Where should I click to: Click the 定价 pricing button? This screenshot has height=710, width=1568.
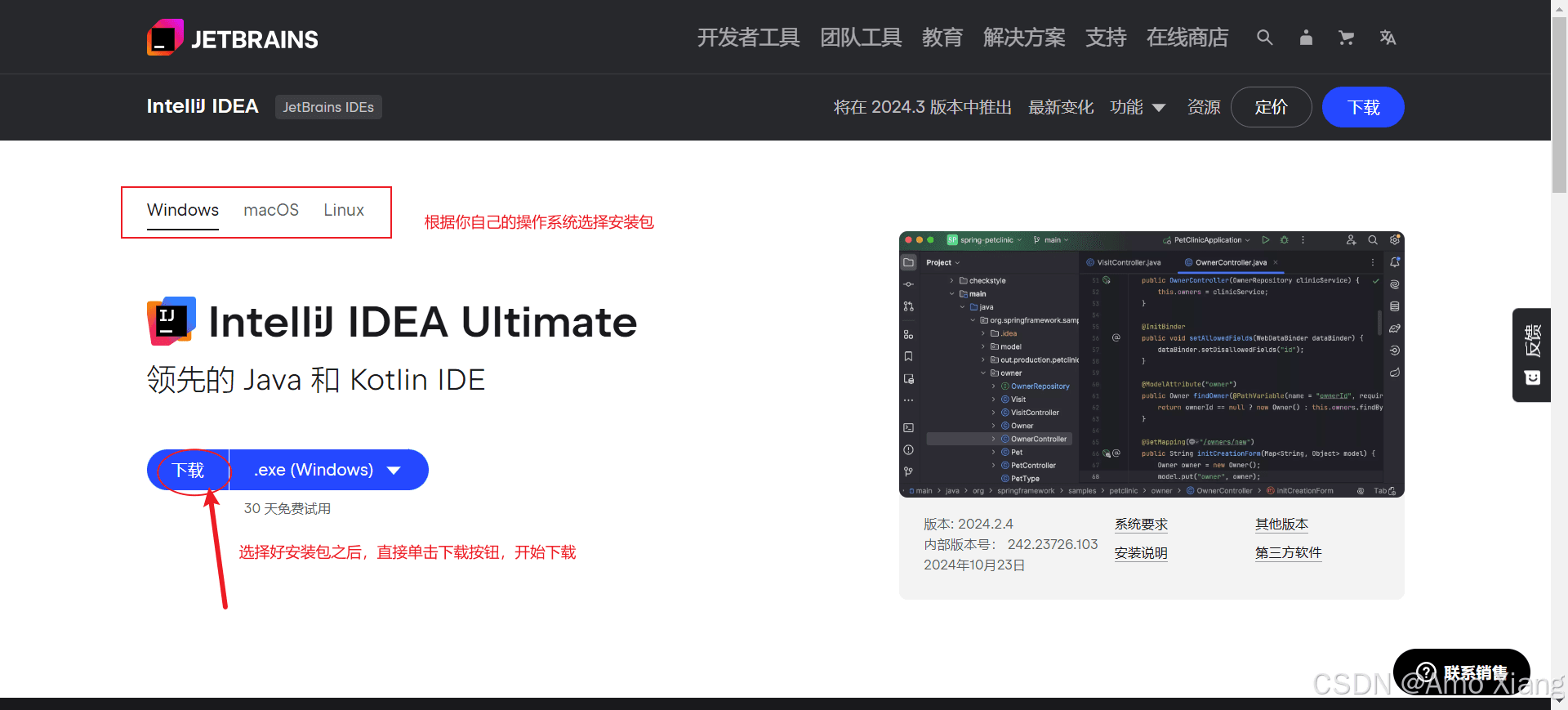pos(1272,107)
